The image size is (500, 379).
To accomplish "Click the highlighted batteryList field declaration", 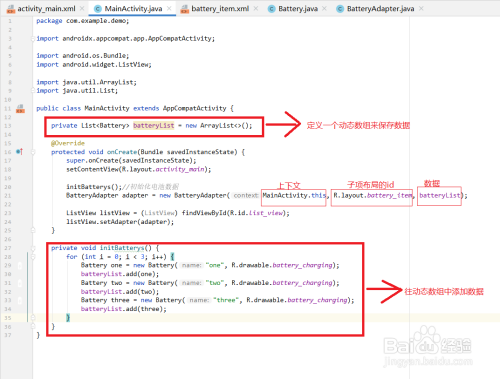I will 153,126.
